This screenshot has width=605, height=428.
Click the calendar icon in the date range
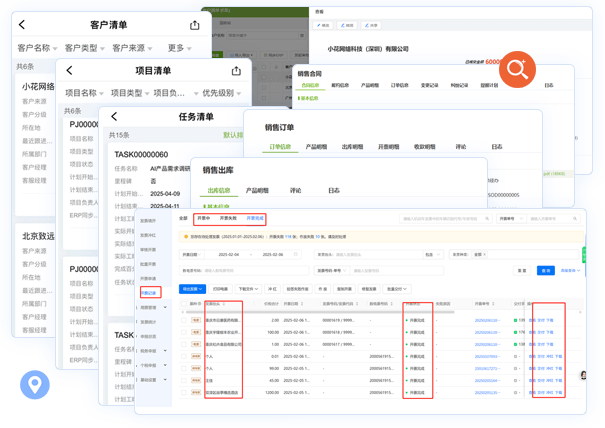[296, 254]
